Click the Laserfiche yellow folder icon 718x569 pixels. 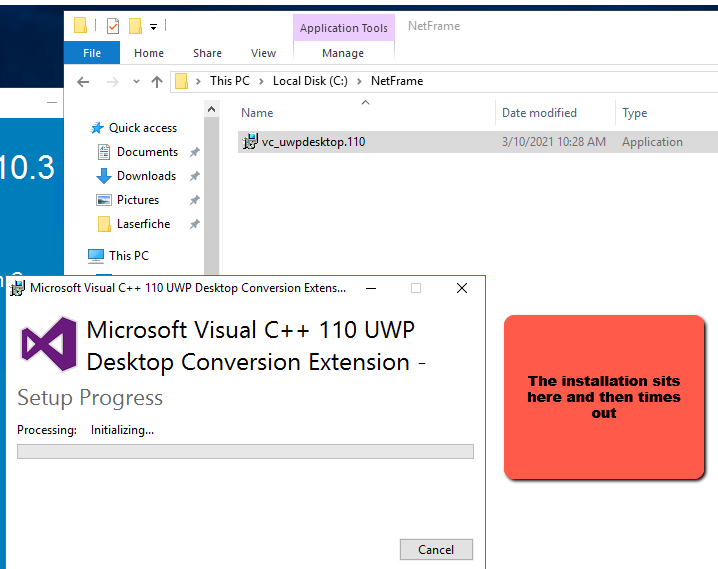point(104,224)
